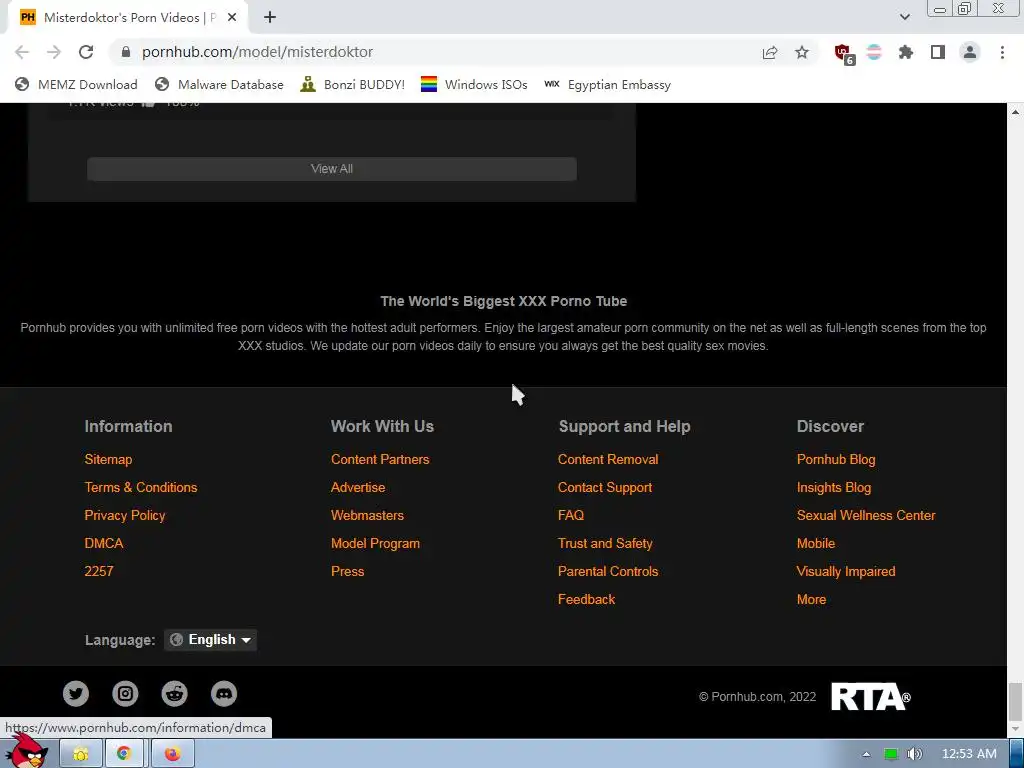Open a new browser tab

270,18
